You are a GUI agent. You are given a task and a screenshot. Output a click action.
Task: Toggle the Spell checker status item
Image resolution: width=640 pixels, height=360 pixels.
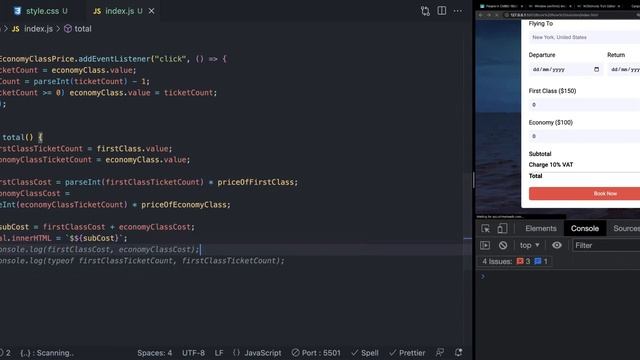coord(365,353)
